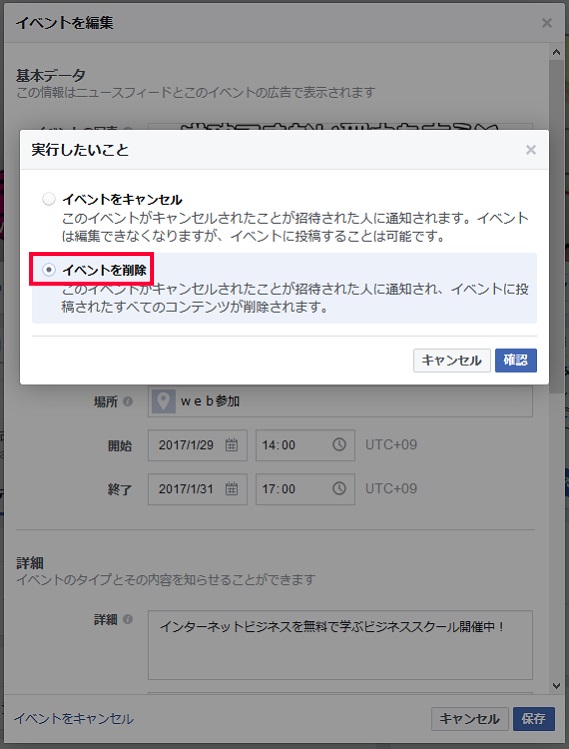Click the UTC+09 label beside end time
The width and height of the screenshot is (569, 749).
click(x=391, y=489)
